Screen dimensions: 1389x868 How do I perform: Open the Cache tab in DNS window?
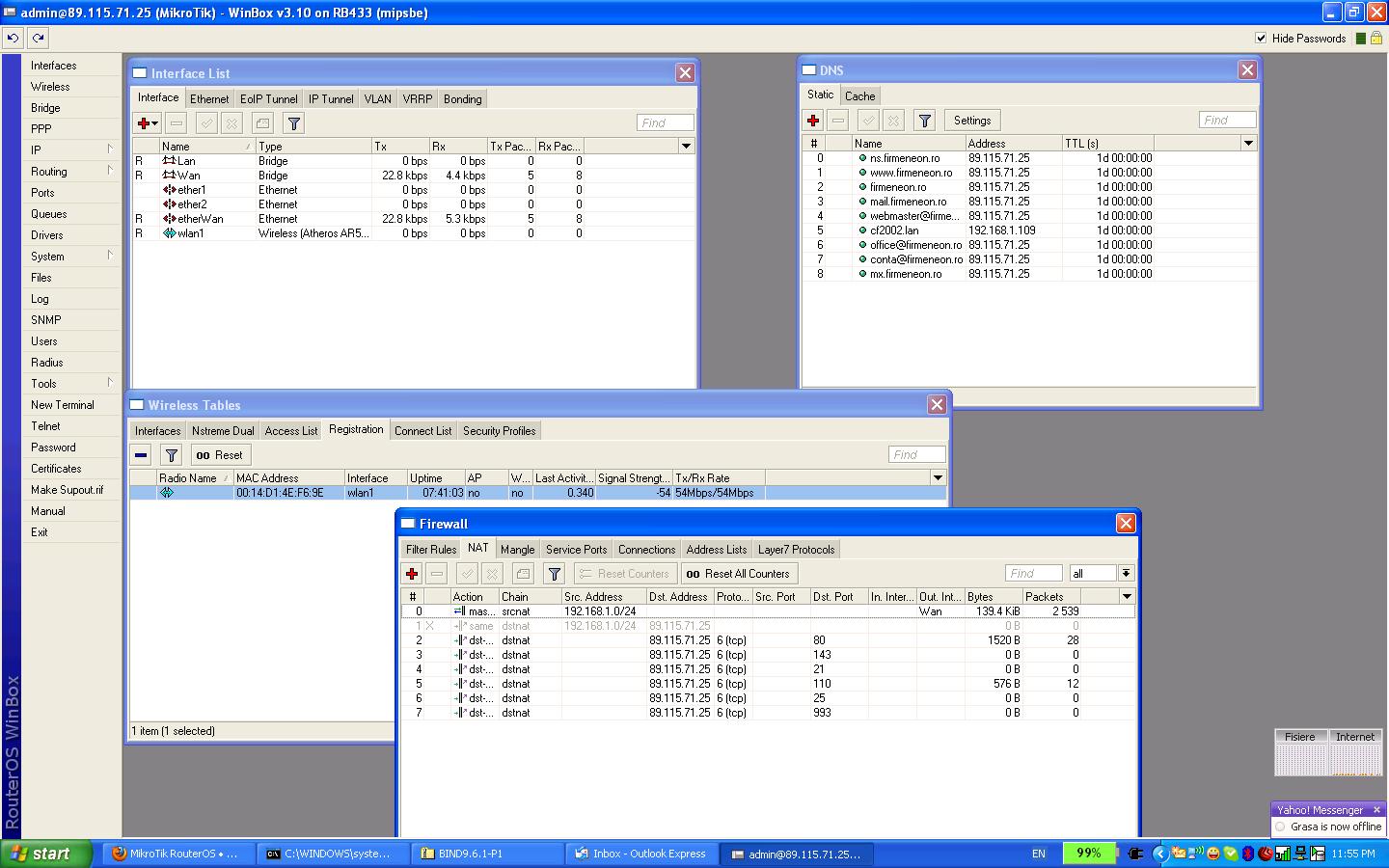tap(859, 96)
